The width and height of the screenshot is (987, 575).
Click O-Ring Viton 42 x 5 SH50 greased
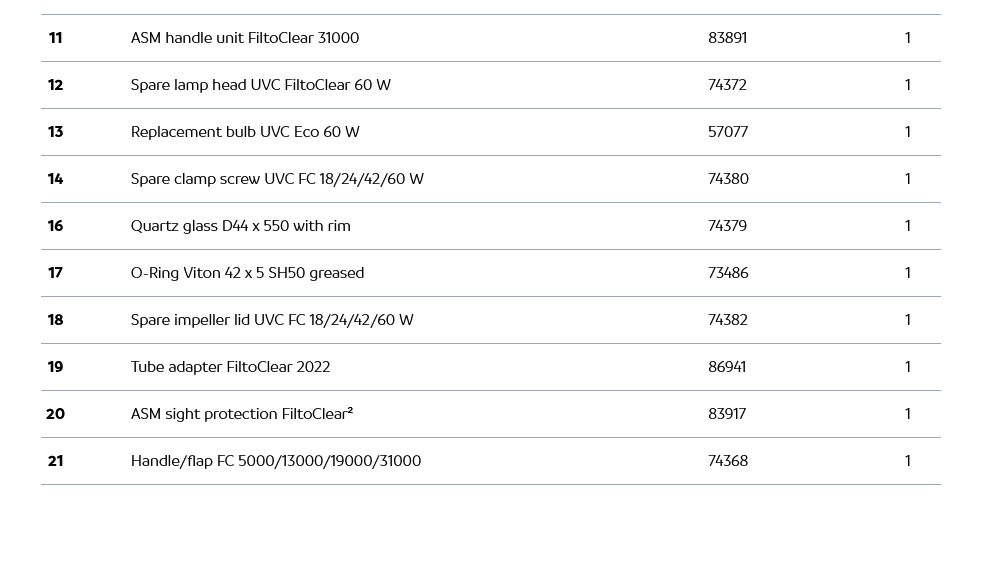tap(247, 273)
